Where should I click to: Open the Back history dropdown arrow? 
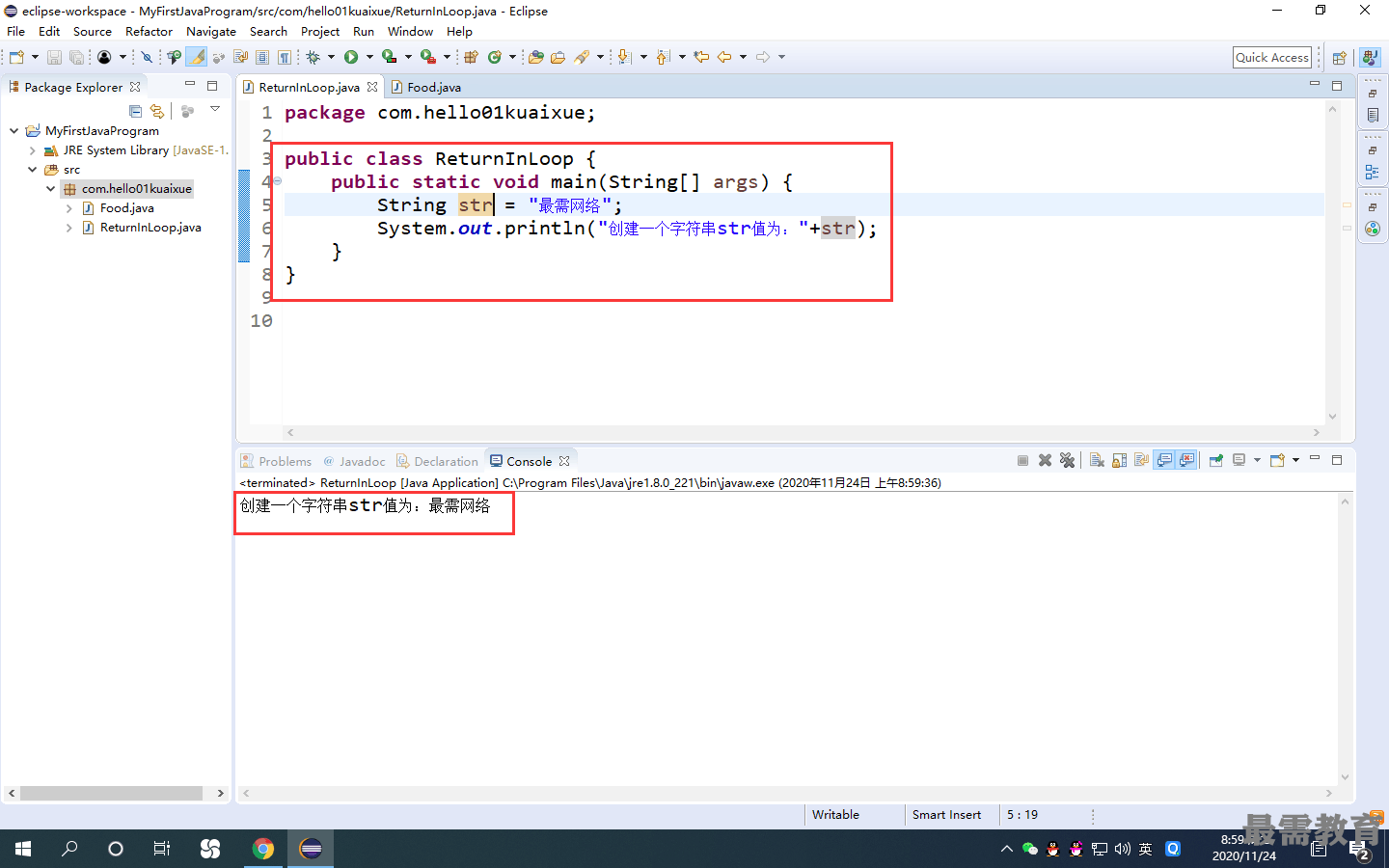pyautogui.click(x=743, y=57)
